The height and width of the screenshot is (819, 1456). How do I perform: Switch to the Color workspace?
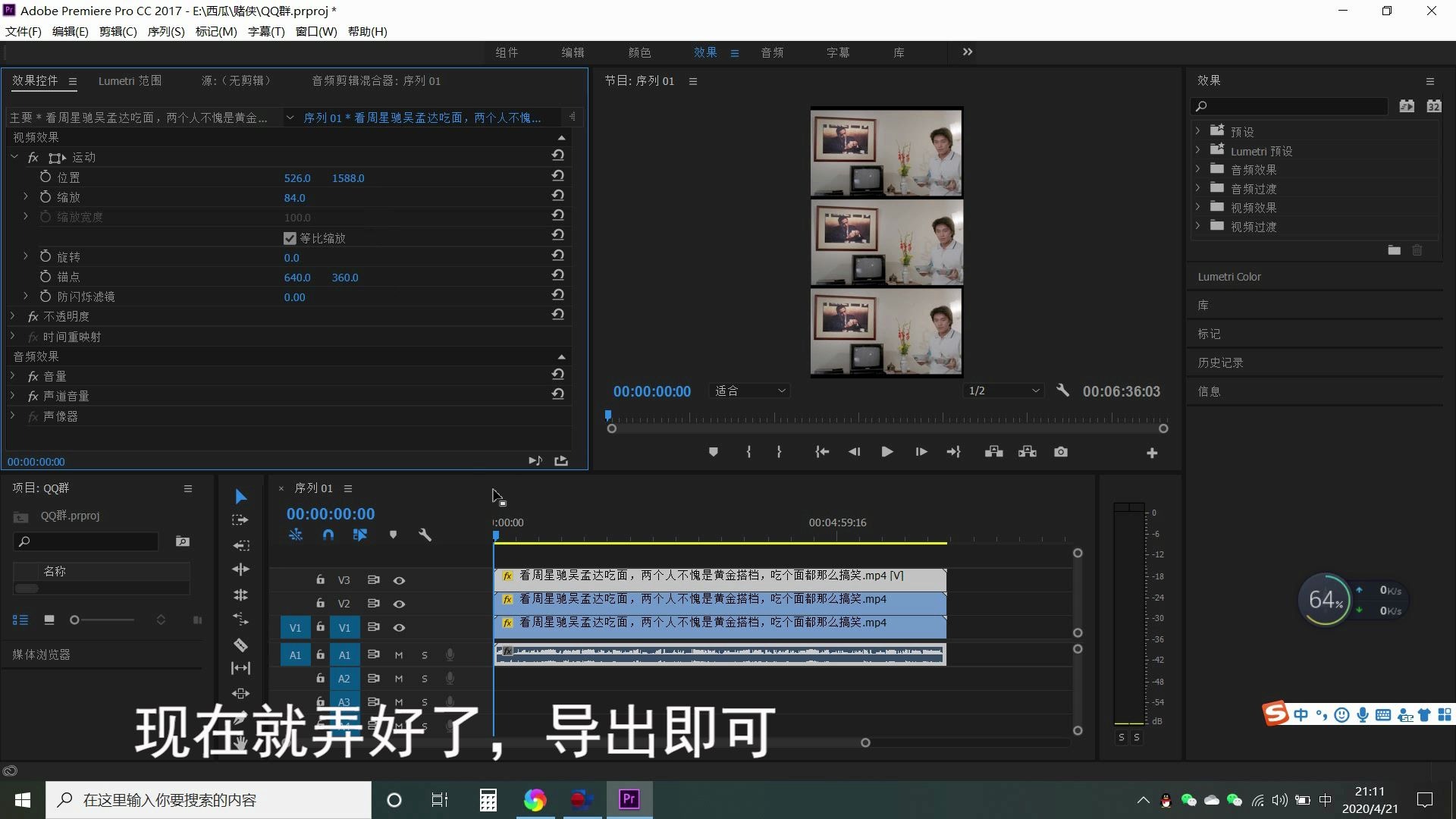(x=639, y=52)
